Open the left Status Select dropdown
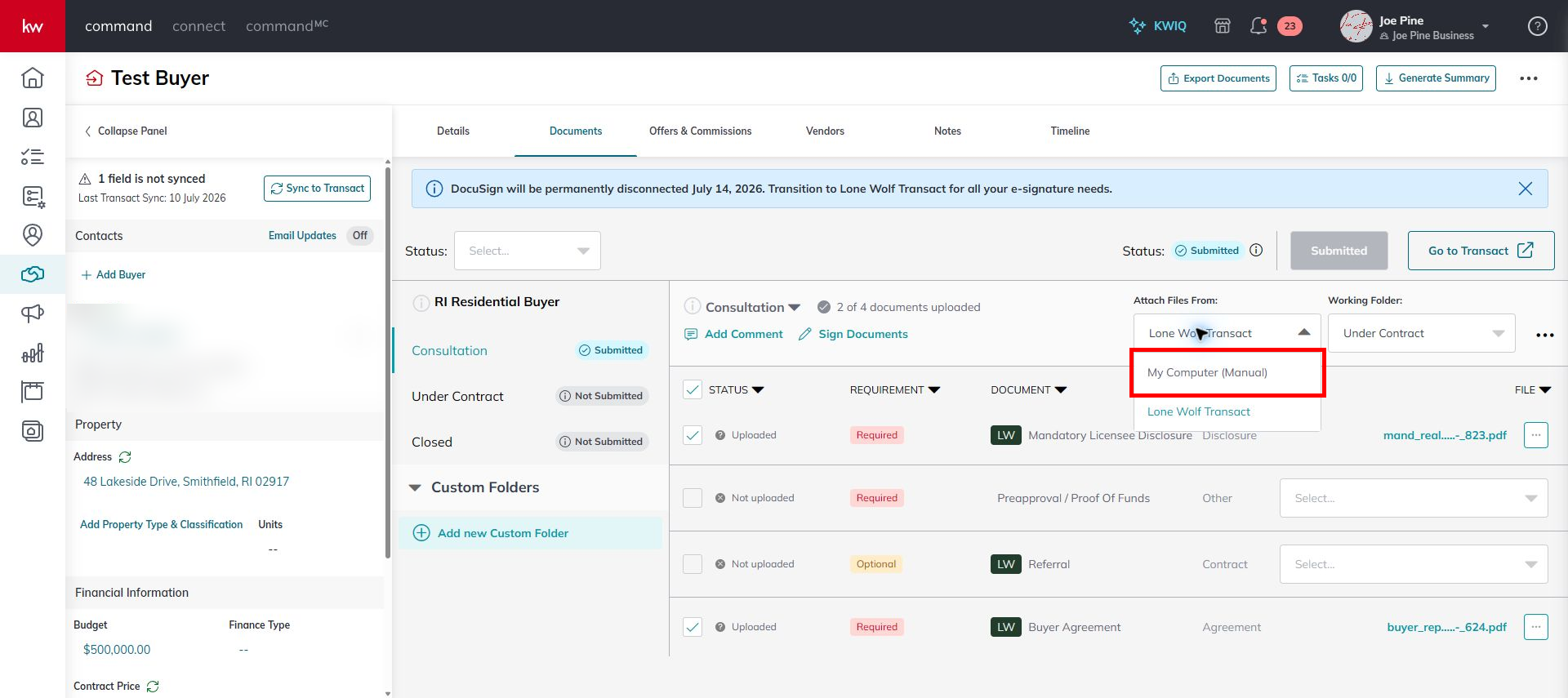1568x698 pixels. 528,251
